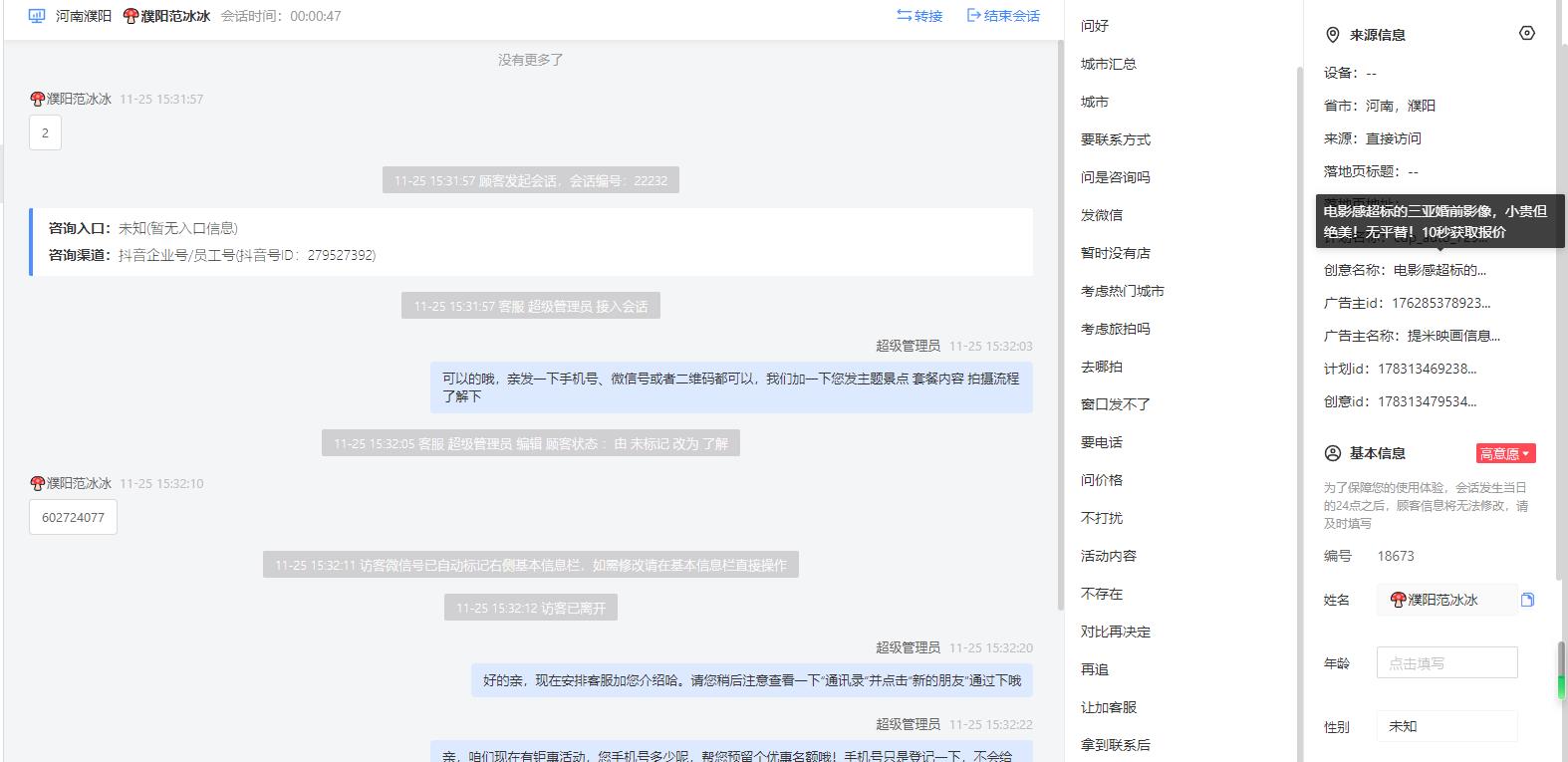
Task: Click the 创意名称 value 电影感超标的...
Action: click(1439, 270)
